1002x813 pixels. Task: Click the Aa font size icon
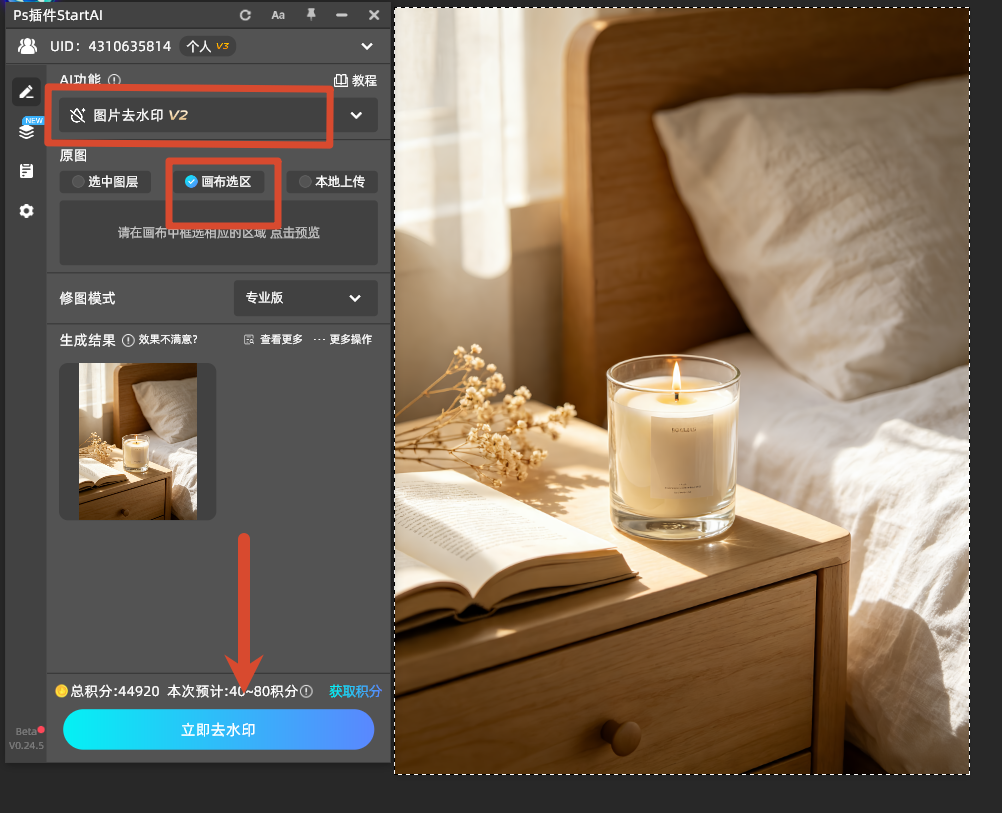(278, 15)
